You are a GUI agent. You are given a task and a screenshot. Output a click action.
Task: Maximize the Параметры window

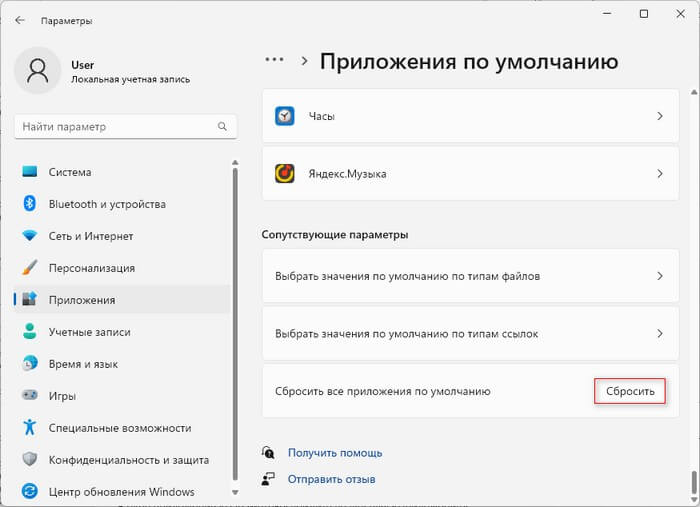pyautogui.click(x=644, y=14)
